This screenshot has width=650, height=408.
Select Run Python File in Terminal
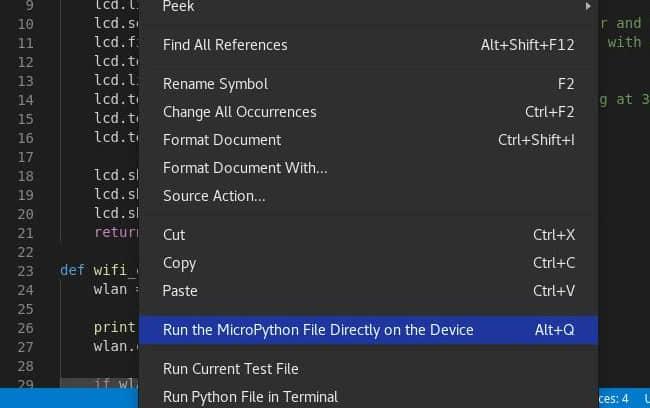tap(250, 397)
